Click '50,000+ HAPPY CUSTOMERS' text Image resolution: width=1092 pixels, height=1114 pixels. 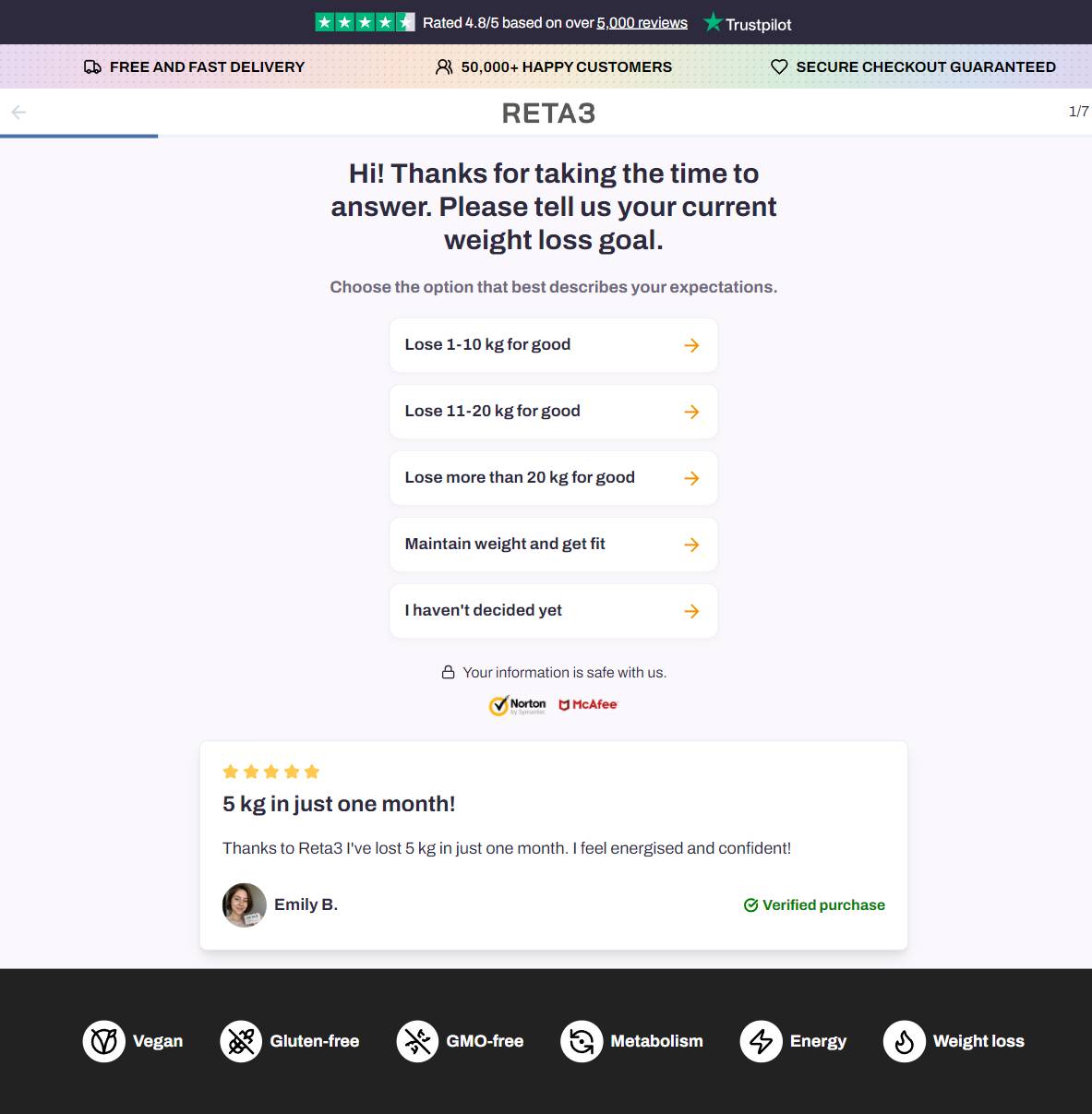566,66
